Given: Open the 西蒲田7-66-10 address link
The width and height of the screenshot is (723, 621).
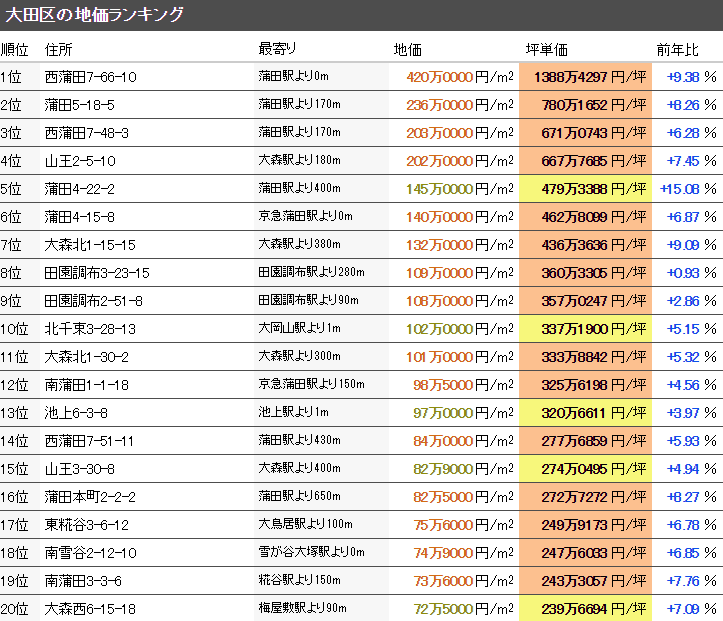Looking at the screenshot, I should (x=91, y=77).
